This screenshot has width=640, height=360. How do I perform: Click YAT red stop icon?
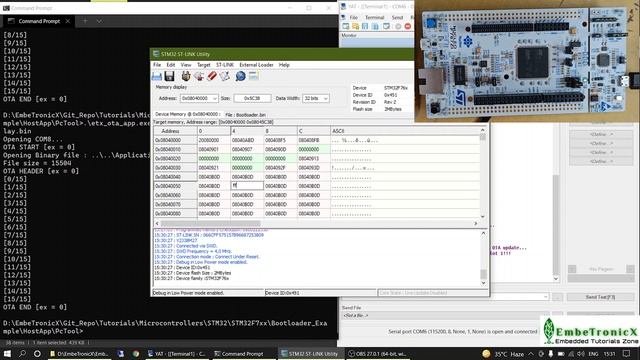point(407,27)
